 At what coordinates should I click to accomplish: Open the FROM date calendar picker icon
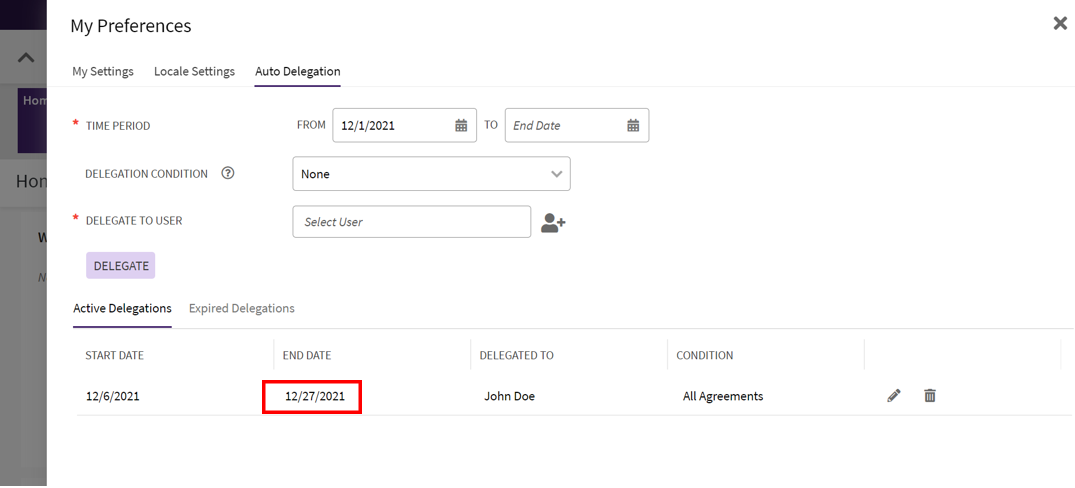tap(461, 126)
